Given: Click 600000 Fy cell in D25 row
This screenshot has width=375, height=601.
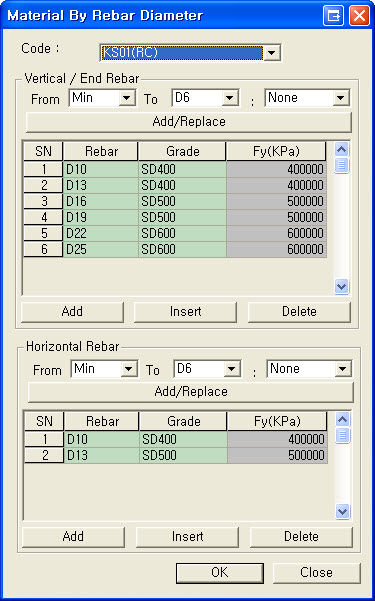Looking at the screenshot, I should (x=276, y=249).
